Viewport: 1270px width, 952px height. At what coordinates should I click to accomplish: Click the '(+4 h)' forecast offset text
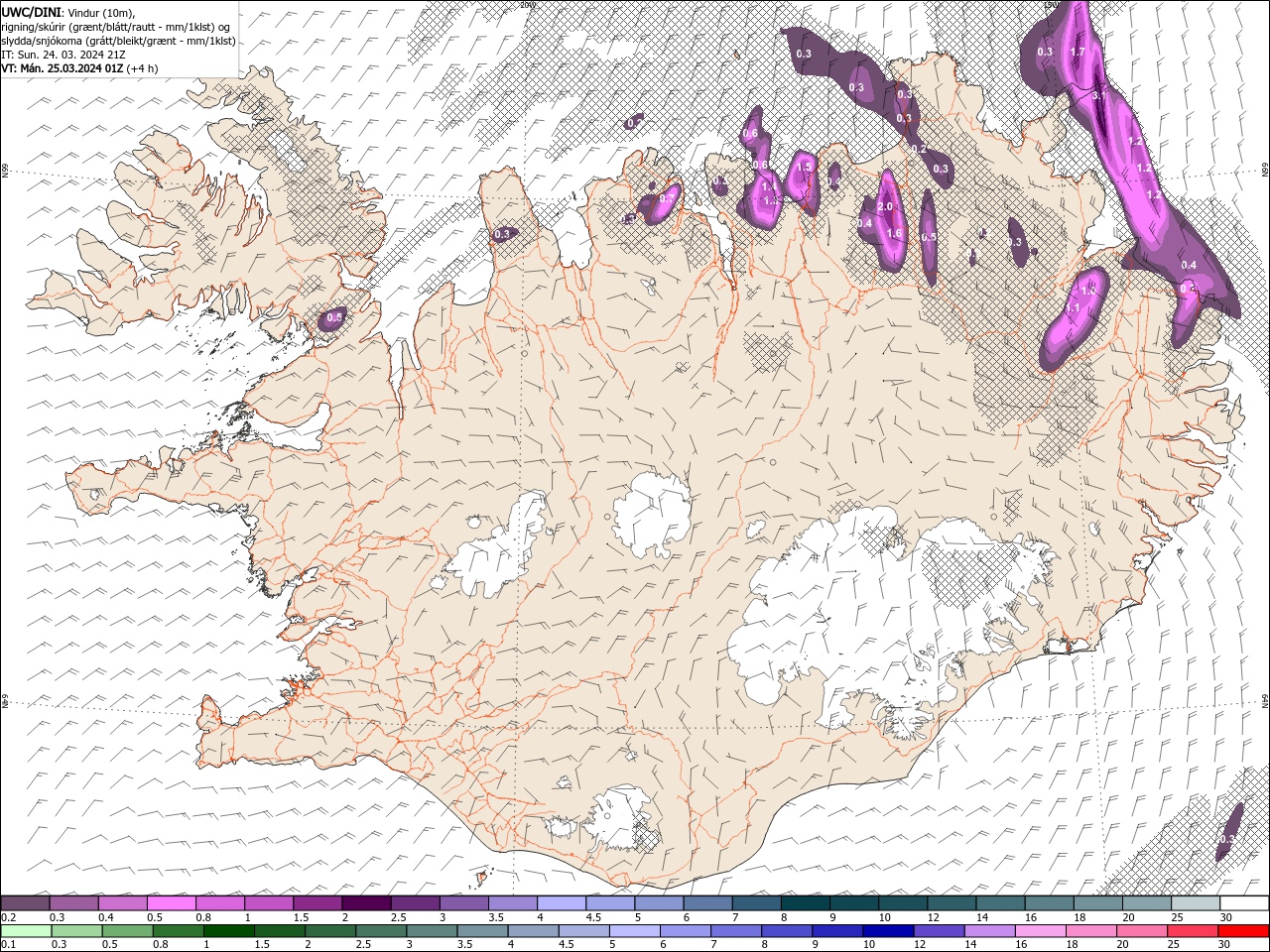pos(142,68)
